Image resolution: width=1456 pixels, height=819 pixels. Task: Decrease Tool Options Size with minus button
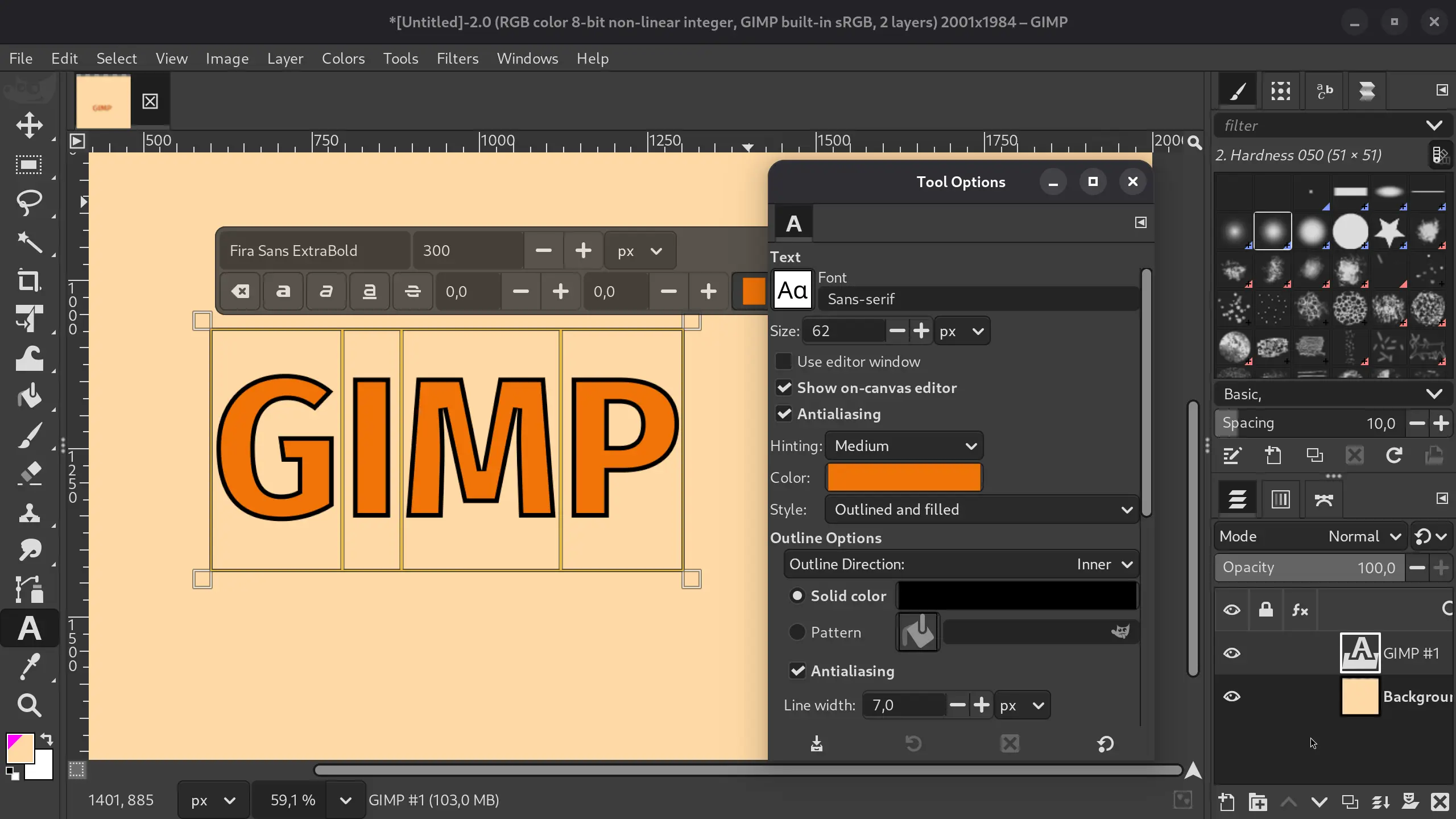click(x=897, y=331)
